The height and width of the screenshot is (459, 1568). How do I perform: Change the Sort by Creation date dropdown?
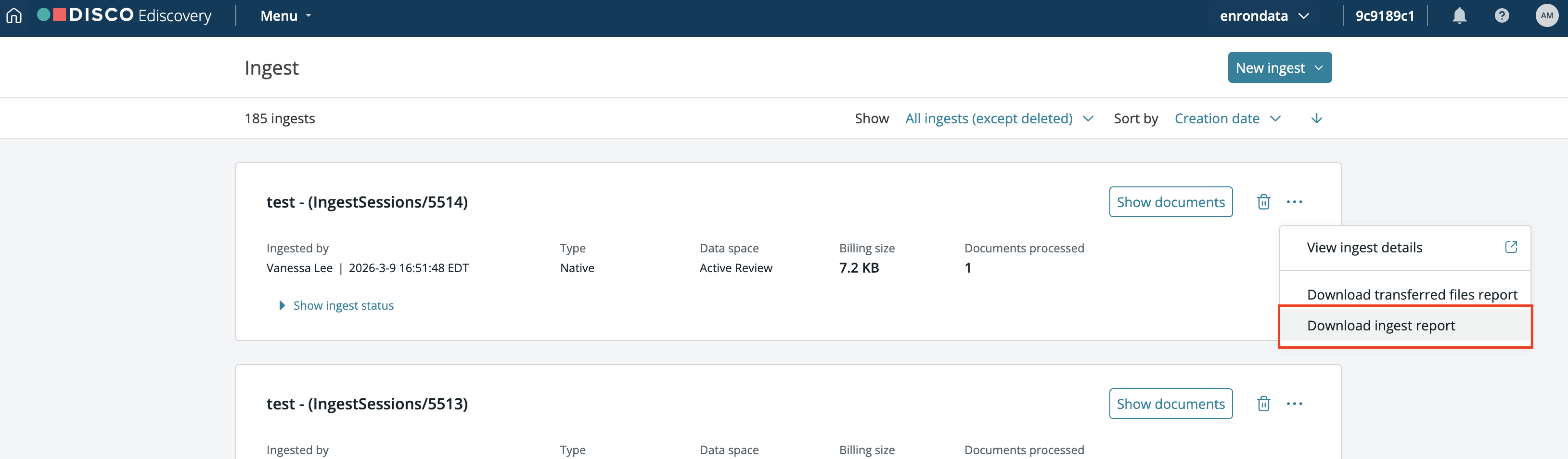[x=1228, y=118]
